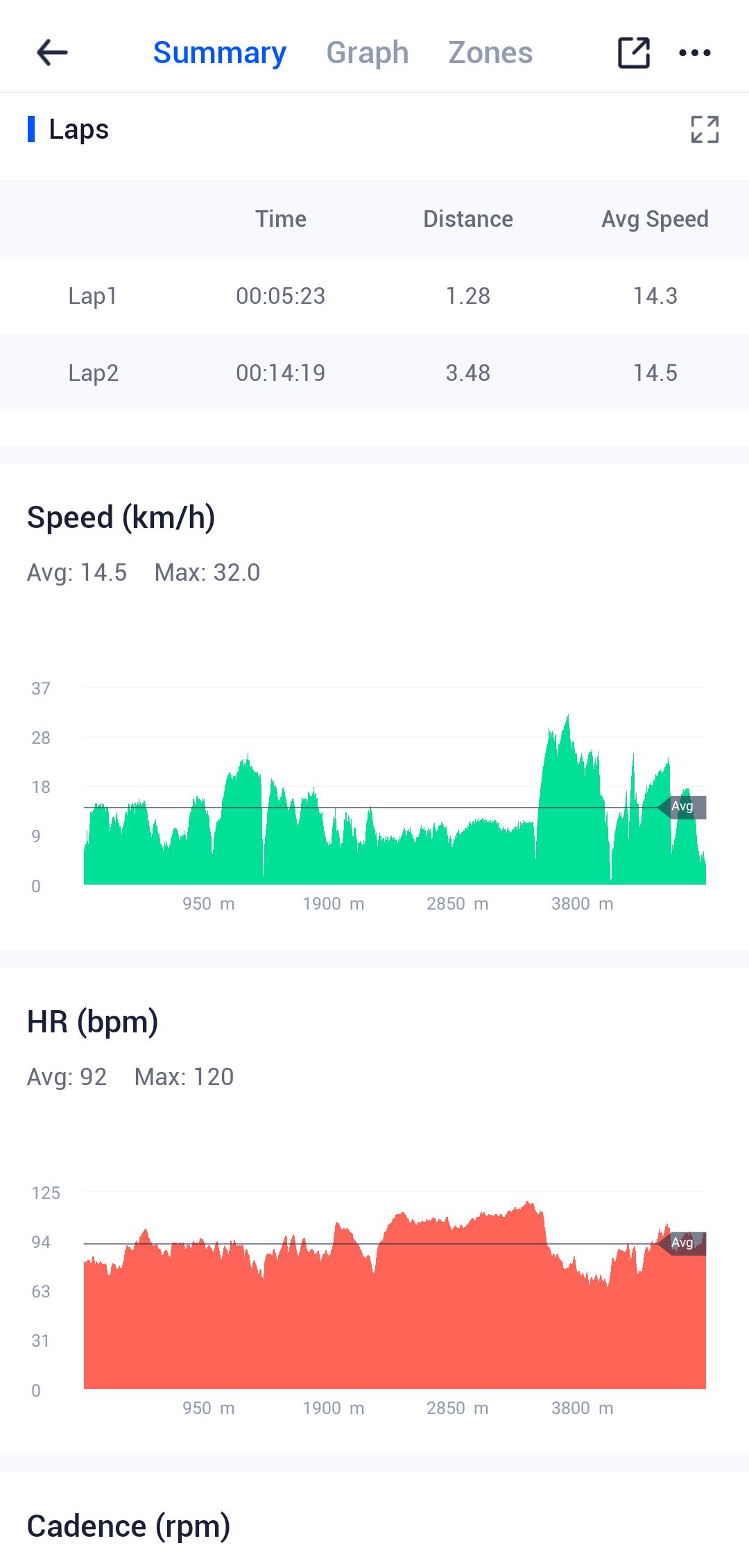Tap the Avg marker on HR chart
Image resolution: width=749 pixels, height=1568 pixels.
click(683, 1243)
